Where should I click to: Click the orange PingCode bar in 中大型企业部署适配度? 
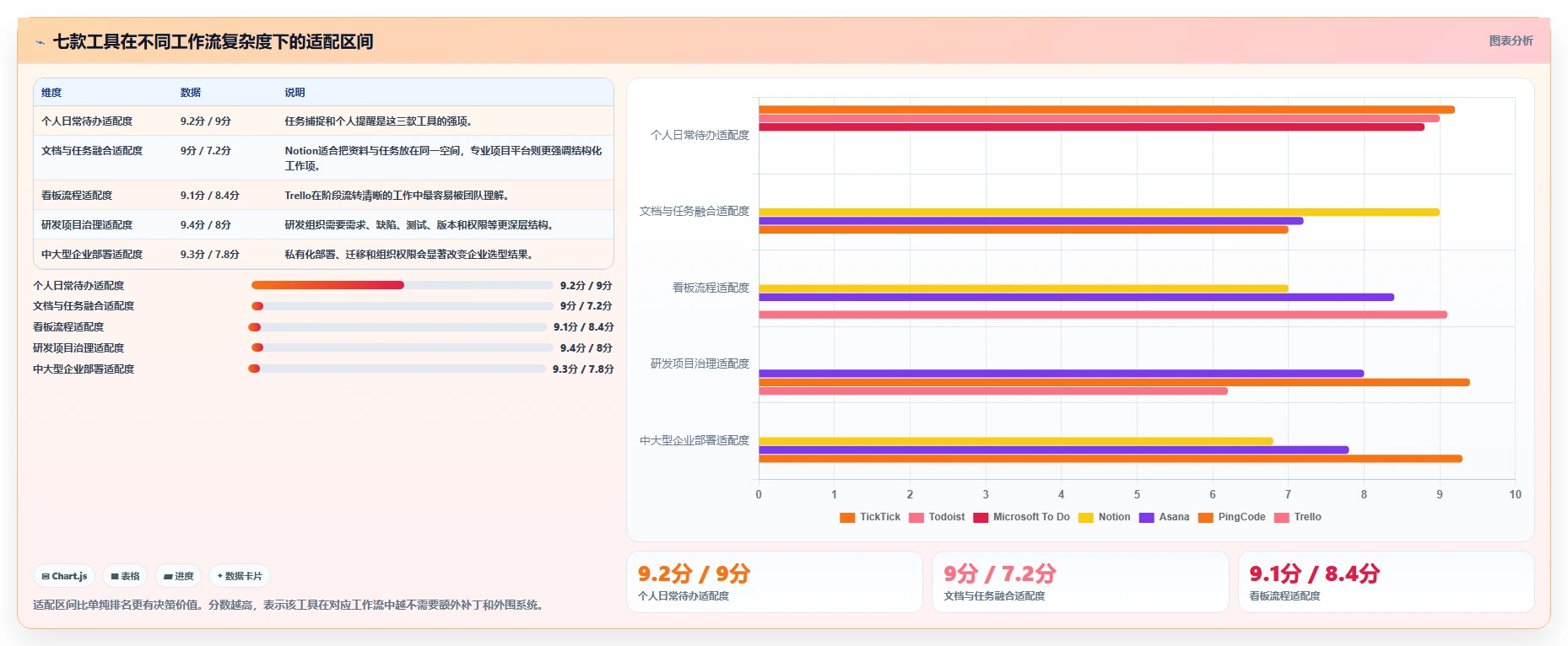(1111, 459)
